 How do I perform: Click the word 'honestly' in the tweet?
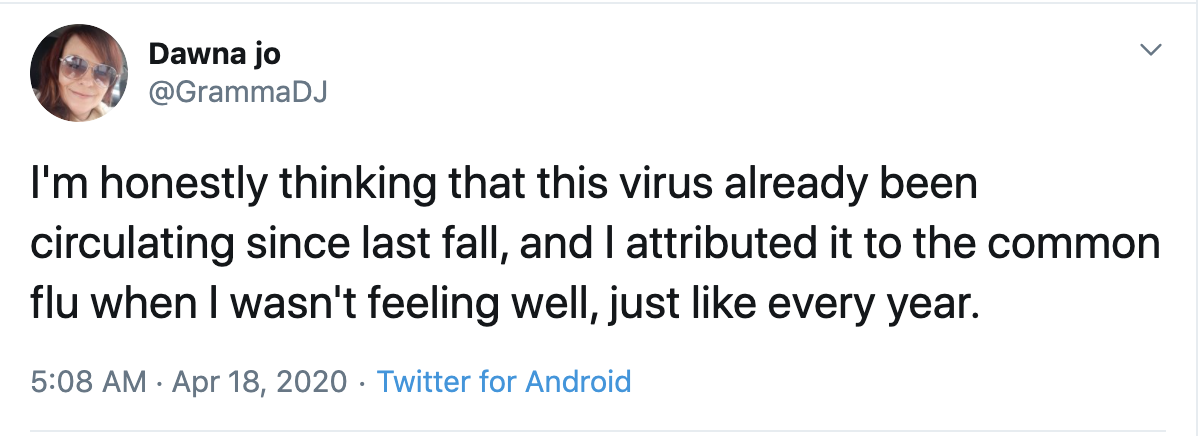(184, 188)
